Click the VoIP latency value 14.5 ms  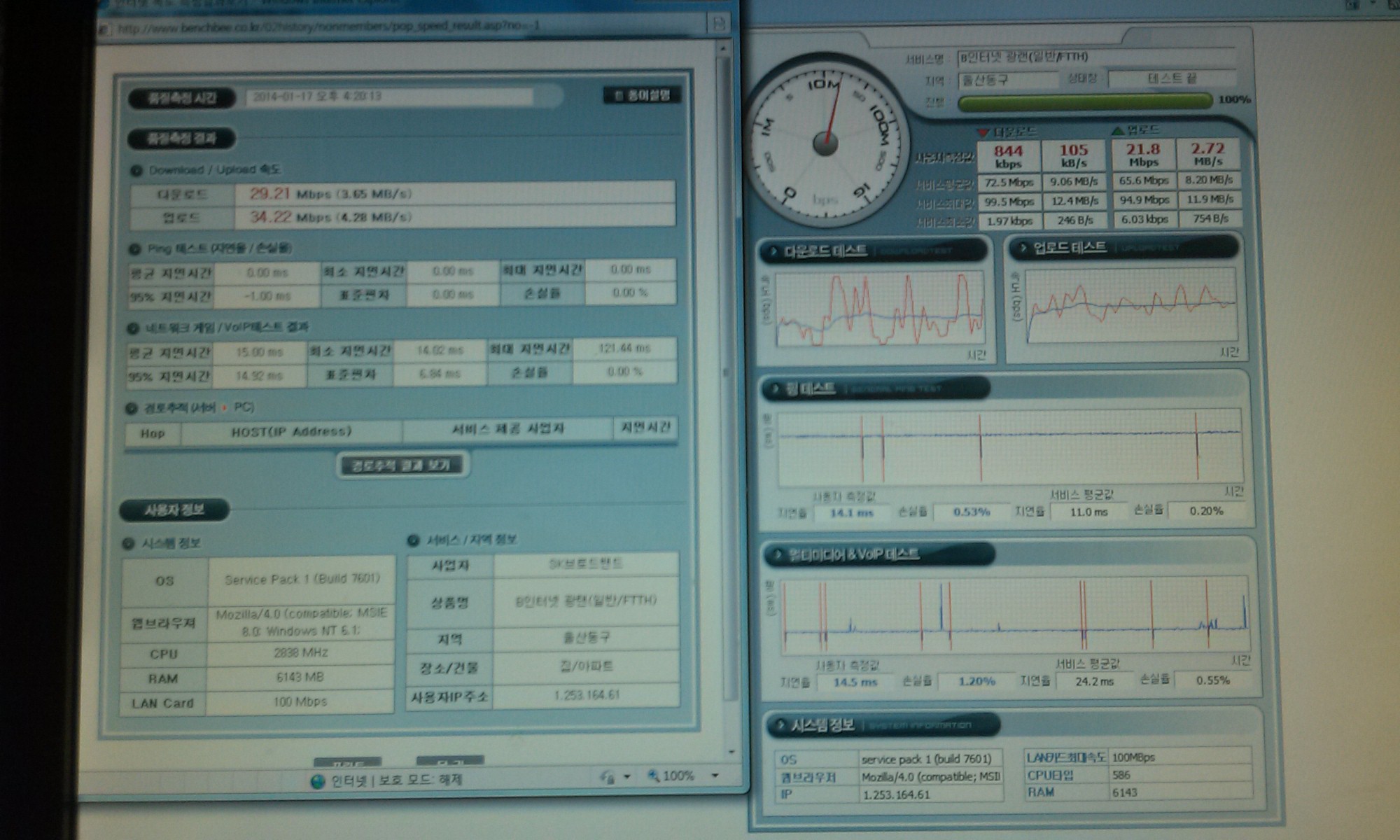[x=855, y=682]
